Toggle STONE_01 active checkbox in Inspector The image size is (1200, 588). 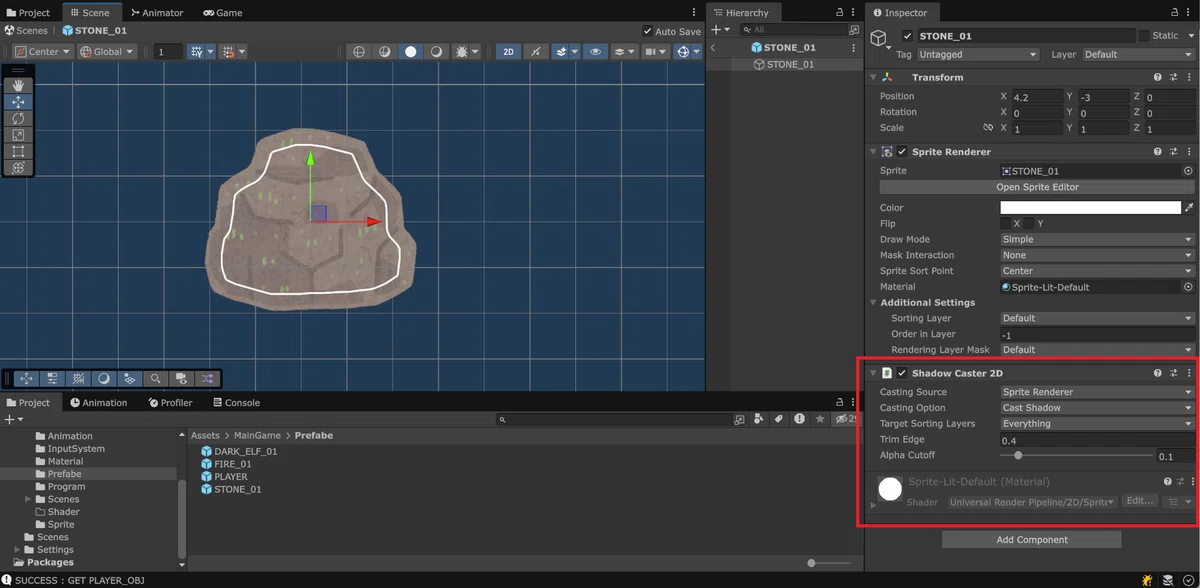[907, 36]
